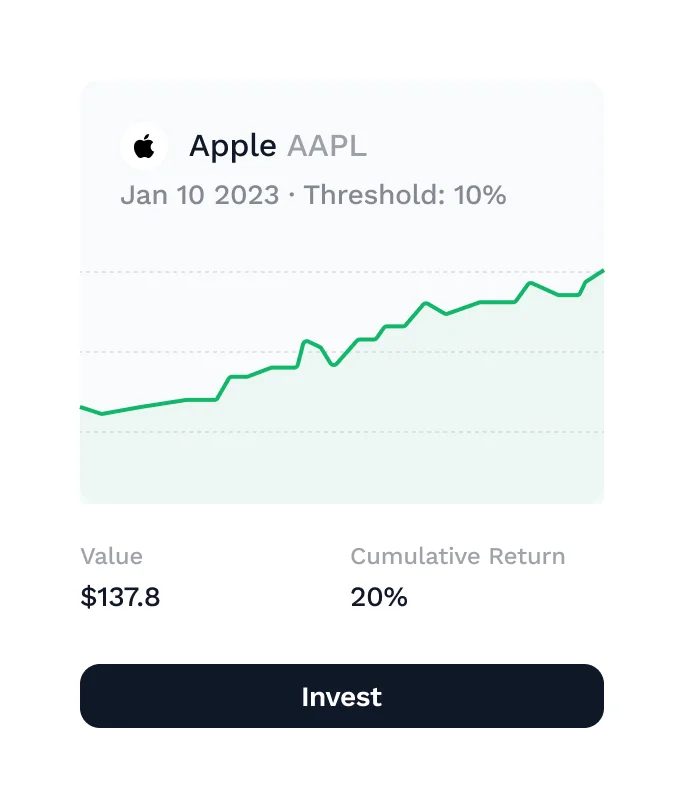Click the lowest point of the green chart line

[101, 413]
